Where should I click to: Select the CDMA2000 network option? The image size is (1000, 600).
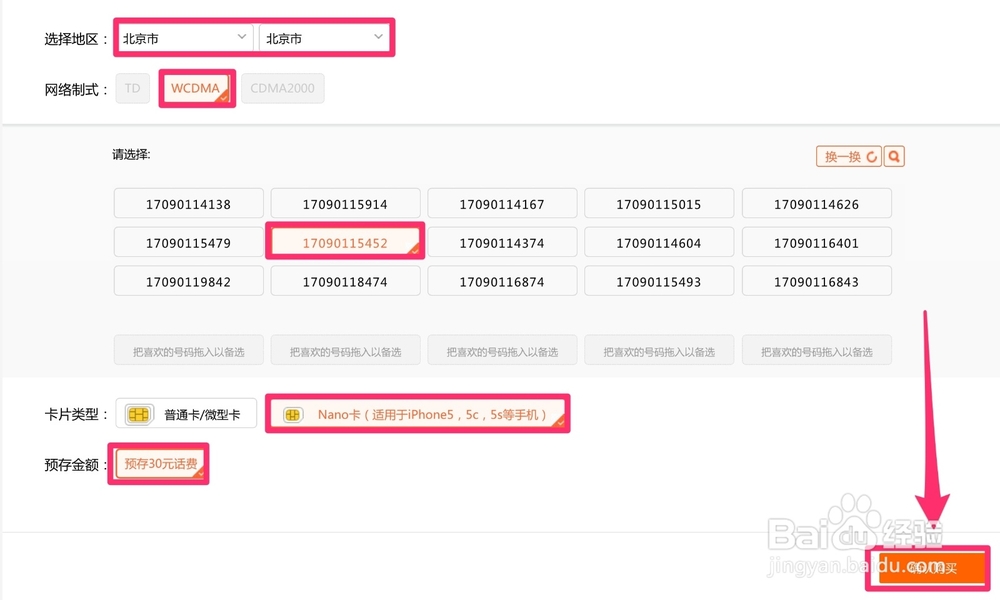click(x=283, y=88)
